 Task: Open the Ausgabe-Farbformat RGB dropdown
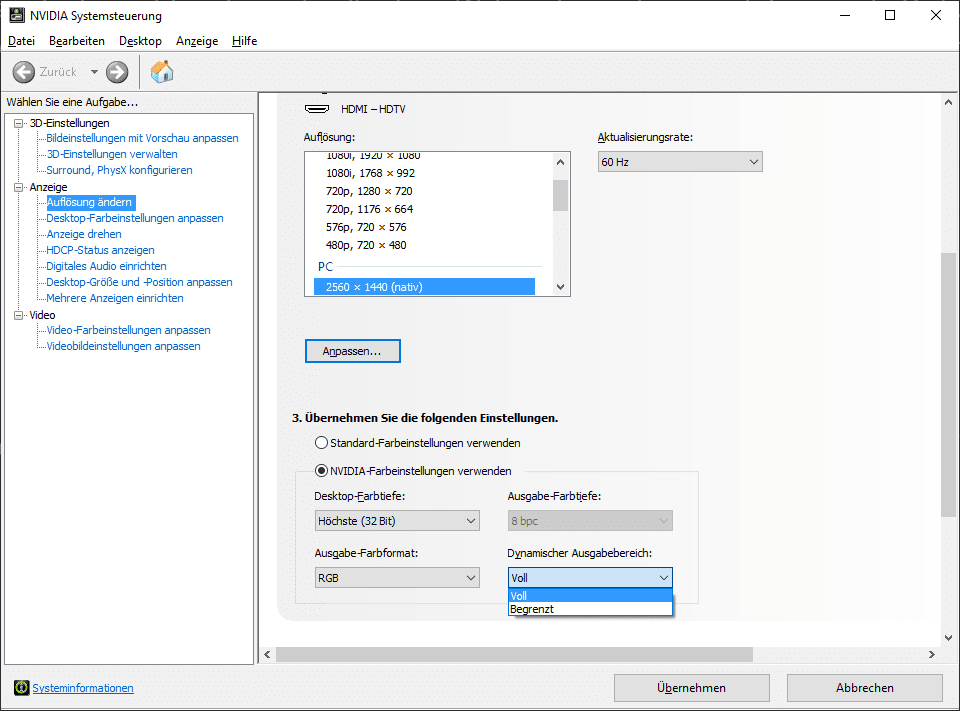click(x=397, y=577)
